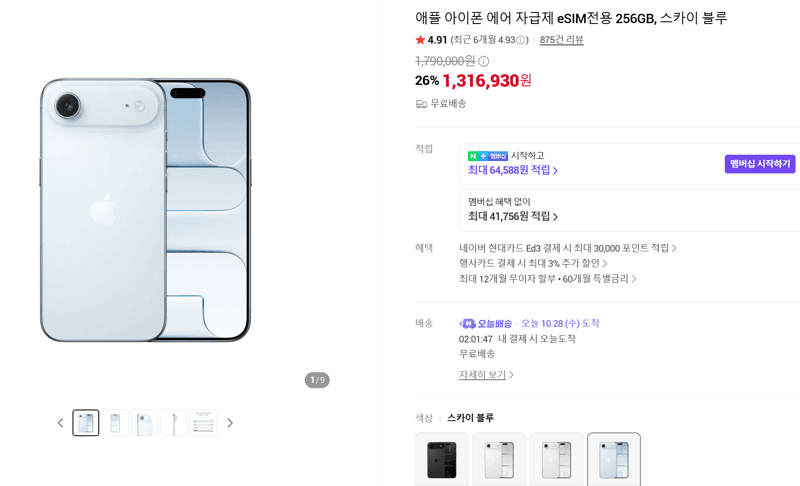Viewport: 800px width, 486px height.
Task: Choose the second white color swatch
Action: (556, 459)
